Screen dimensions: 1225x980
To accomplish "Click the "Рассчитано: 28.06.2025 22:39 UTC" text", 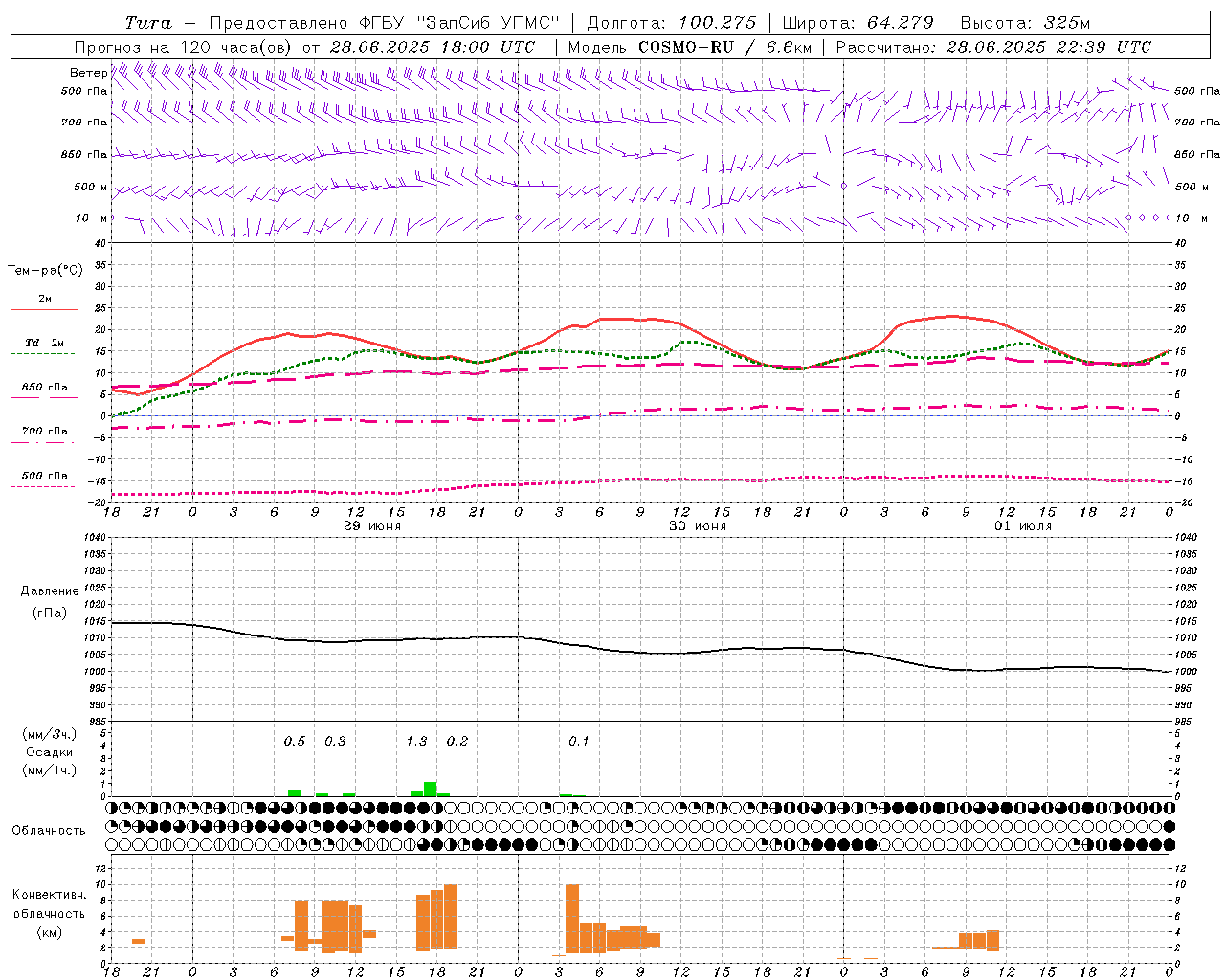I will pyautogui.click(x=993, y=47).
